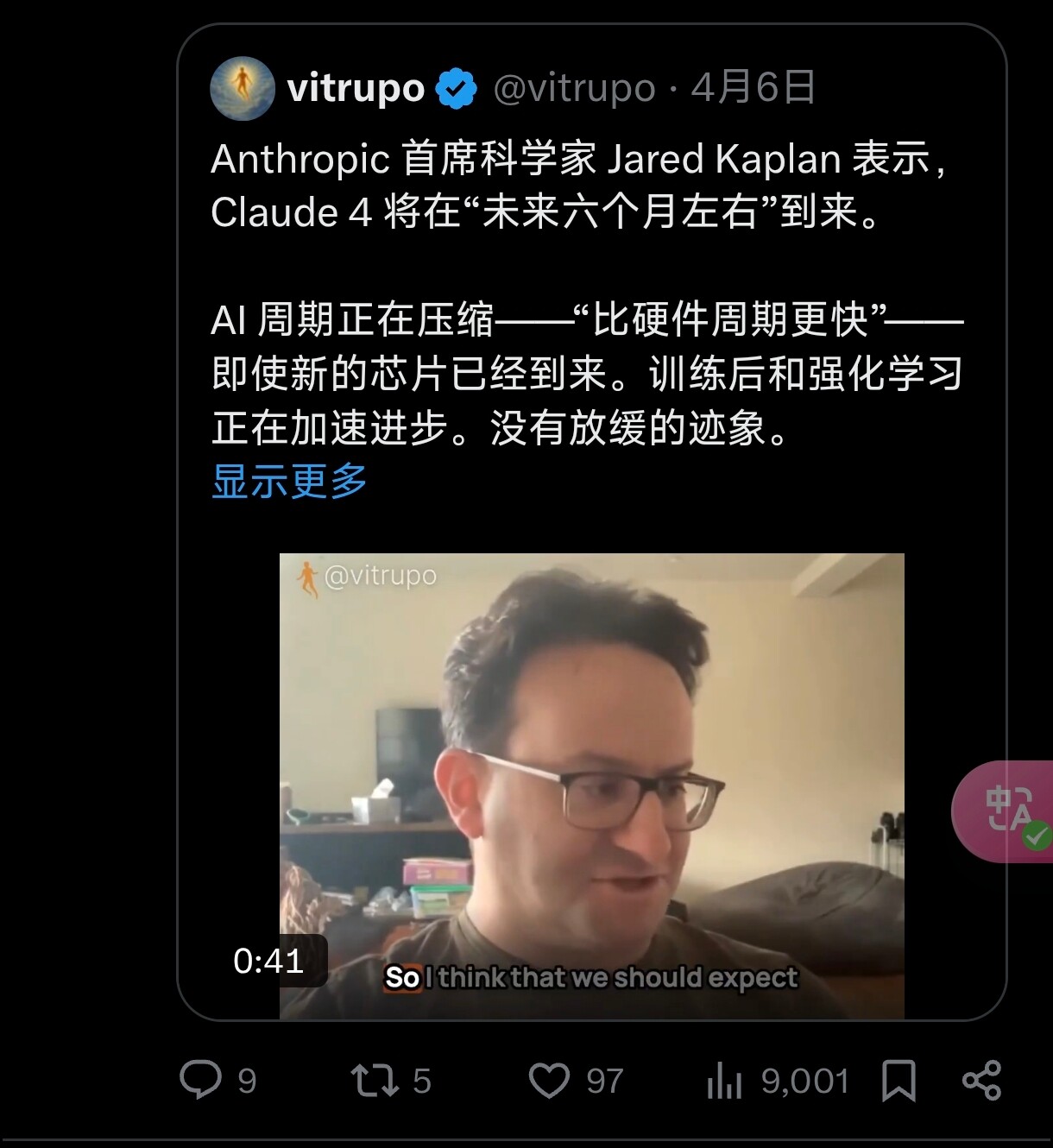Click the repost arrows icon

click(374, 1081)
